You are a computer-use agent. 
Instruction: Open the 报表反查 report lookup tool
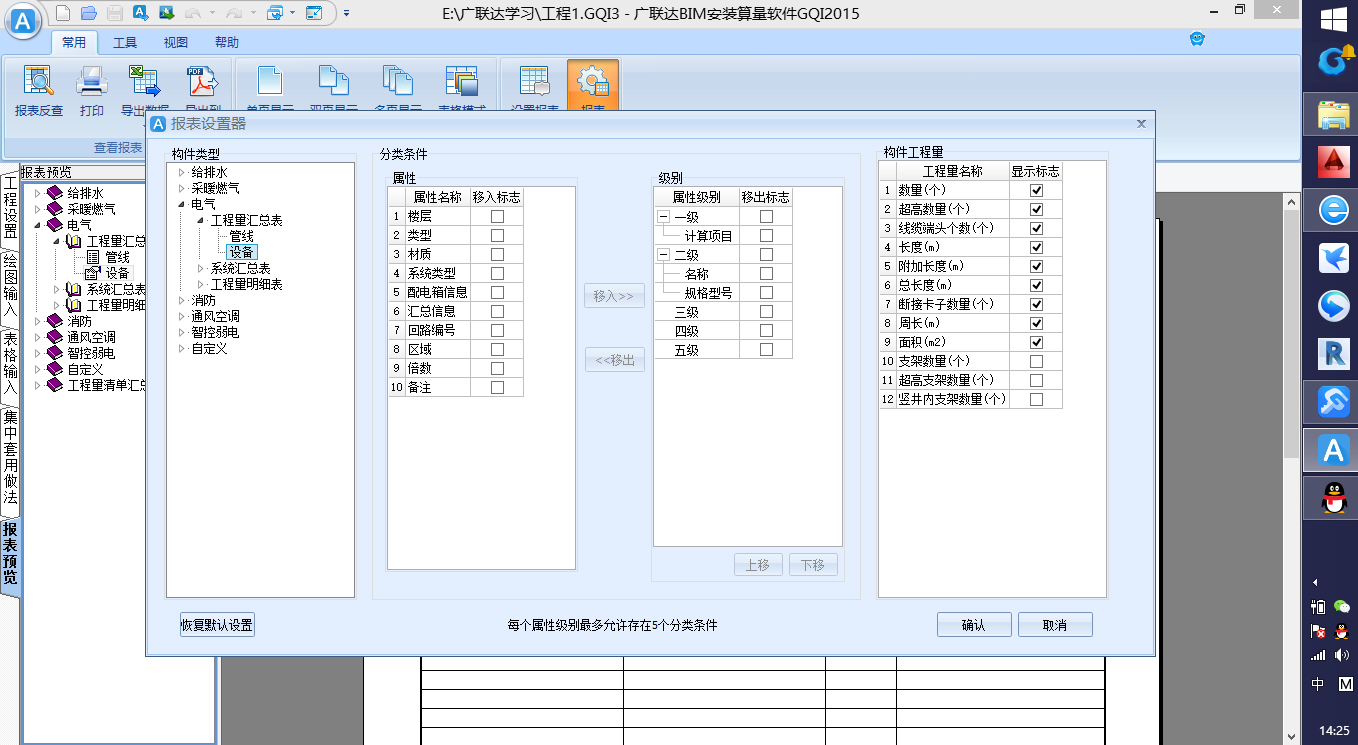[x=38, y=90]
